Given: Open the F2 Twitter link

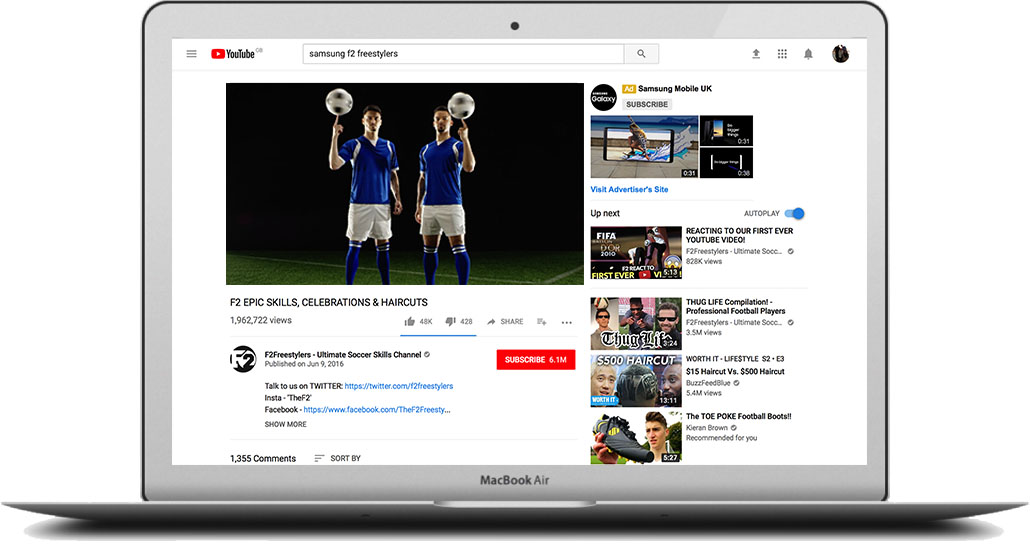Looking at the screenshot, I should point(399,386).
